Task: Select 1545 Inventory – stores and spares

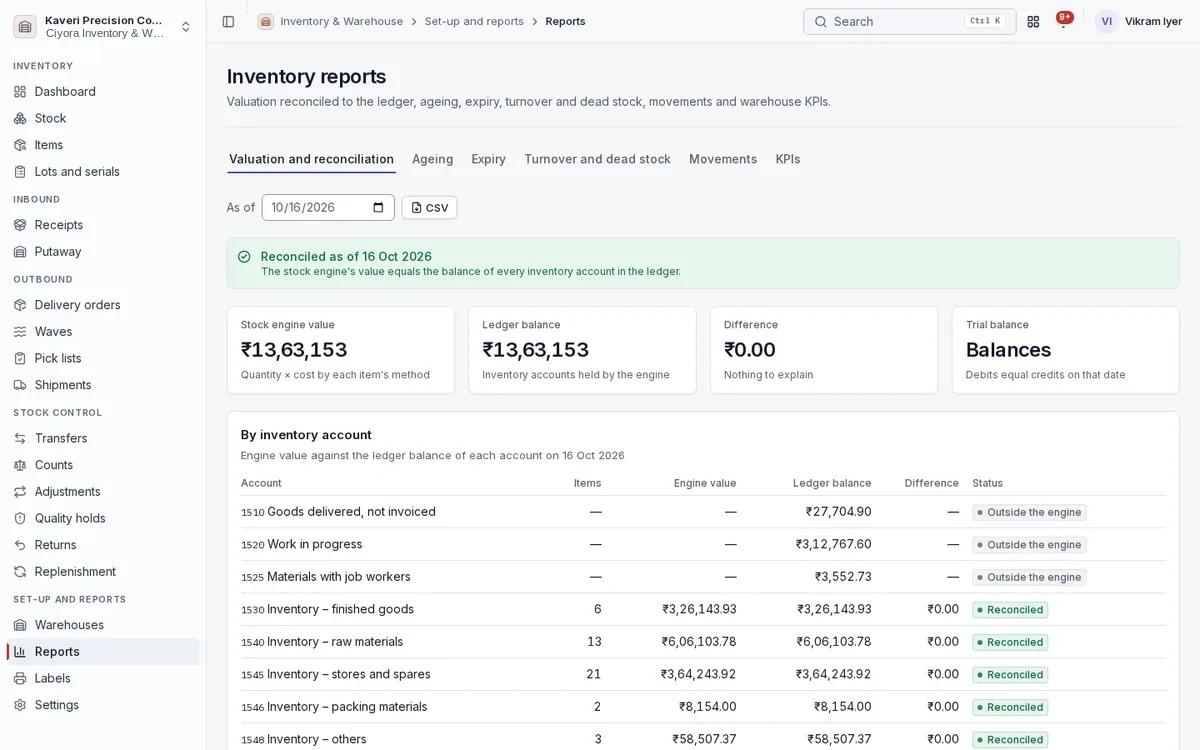Action: [703, 674]
